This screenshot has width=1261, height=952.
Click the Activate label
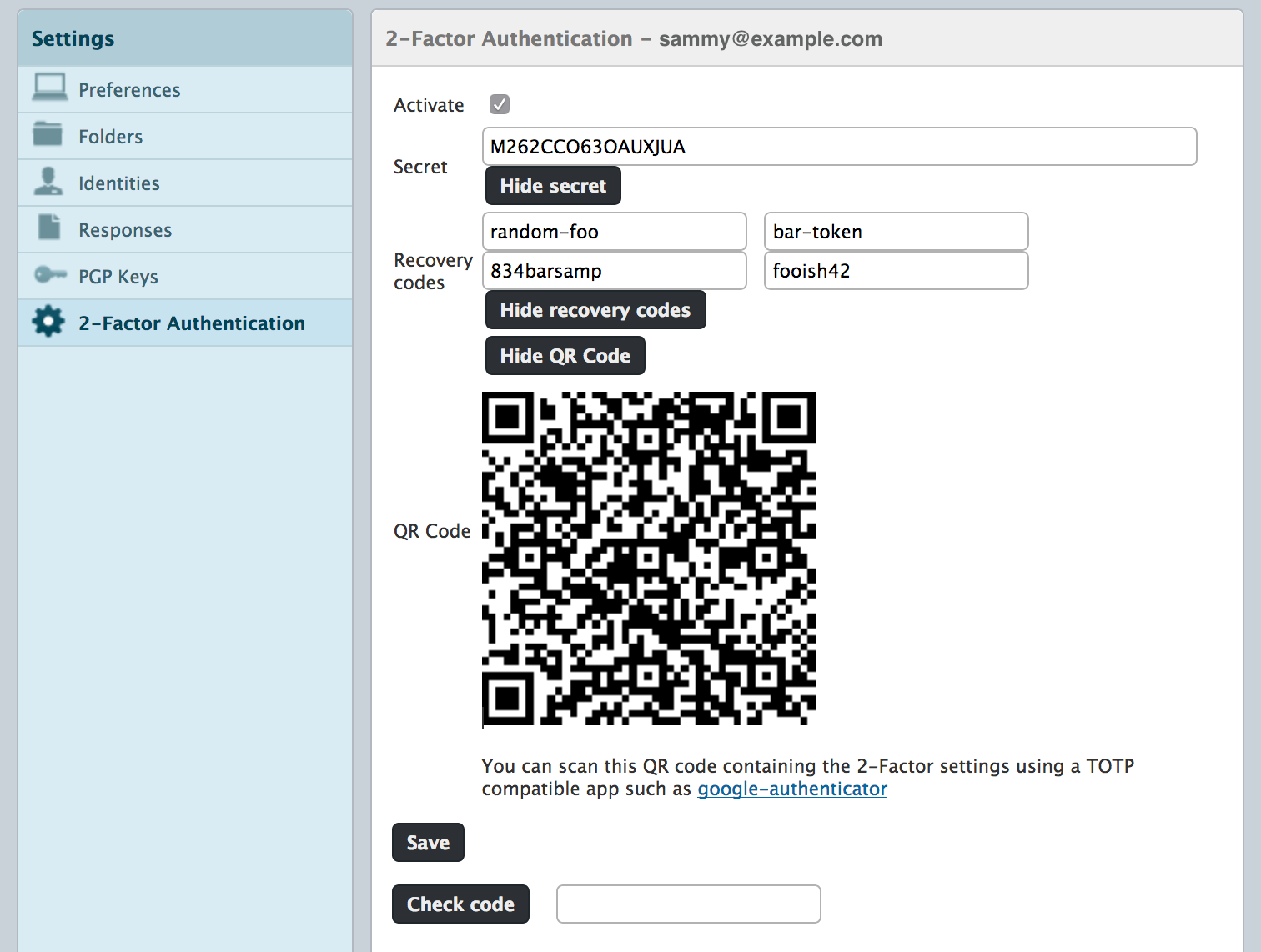(x=429, y=105)
